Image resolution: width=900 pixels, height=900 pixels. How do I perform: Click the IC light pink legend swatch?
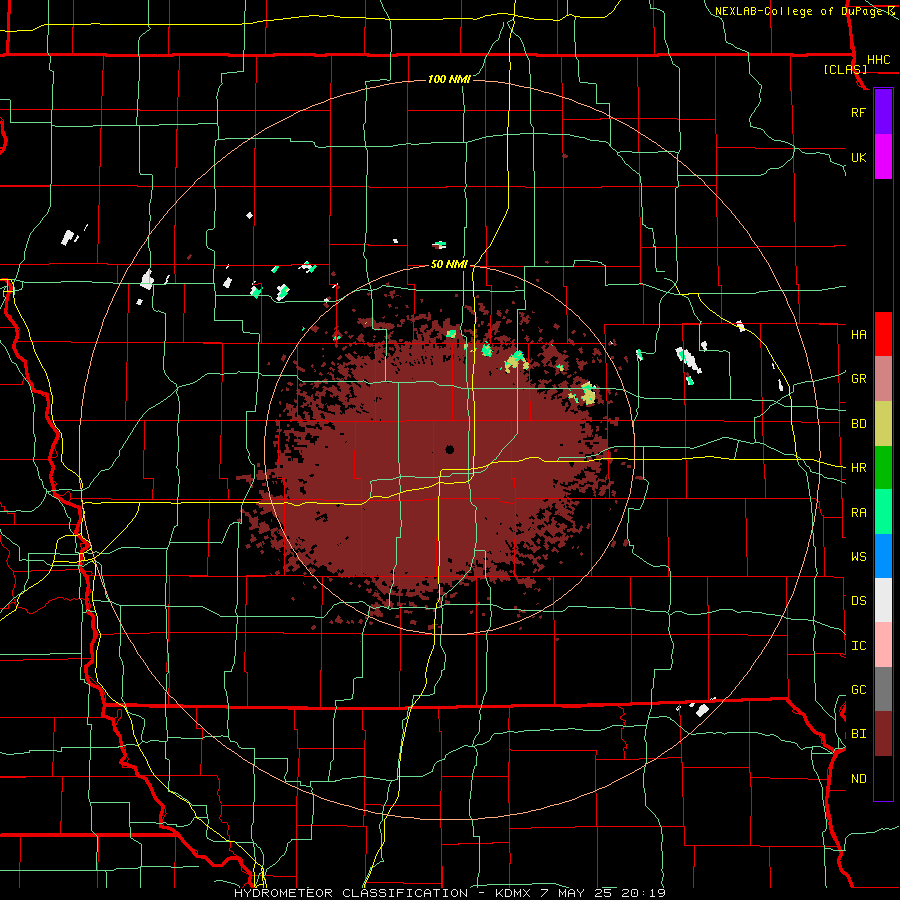point(883,645)
